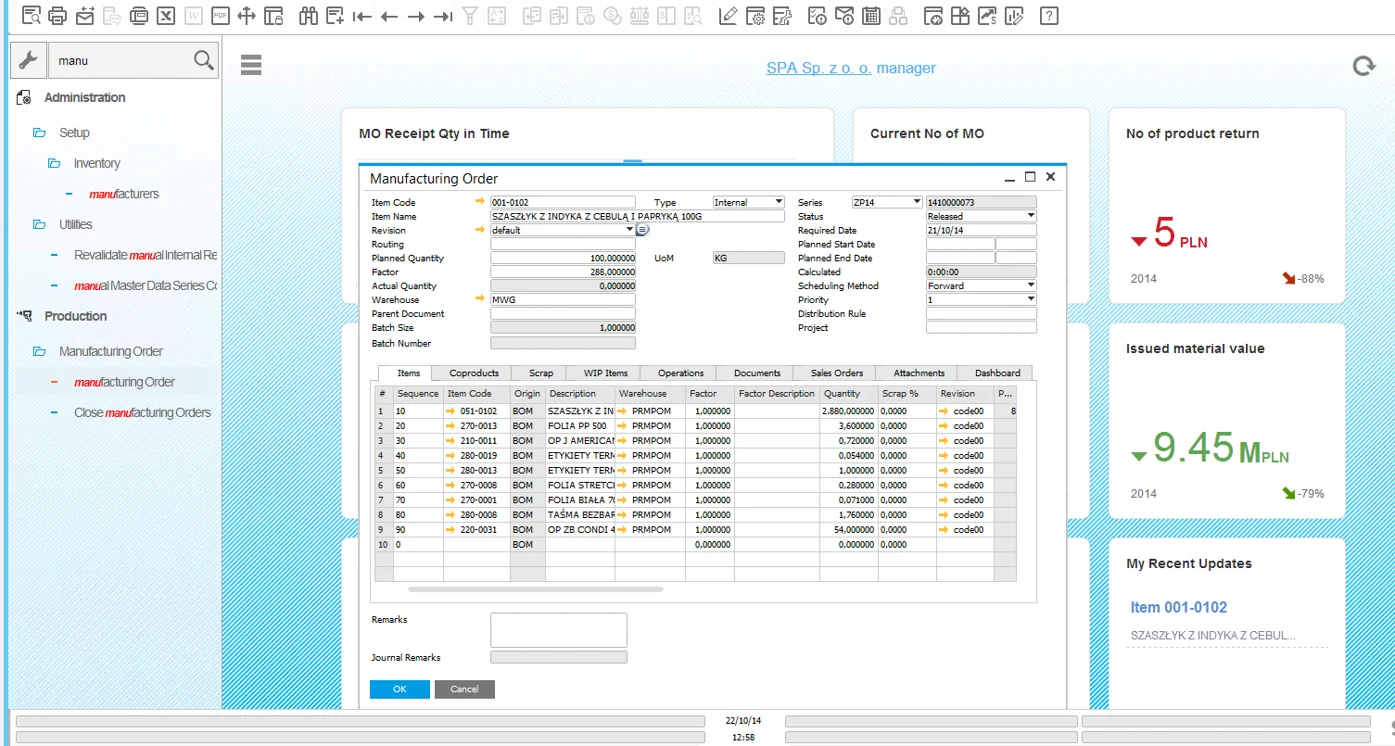Click the Print icon in the toolbar
This screenshot has height=746, width=1395.
coord(58,16)
